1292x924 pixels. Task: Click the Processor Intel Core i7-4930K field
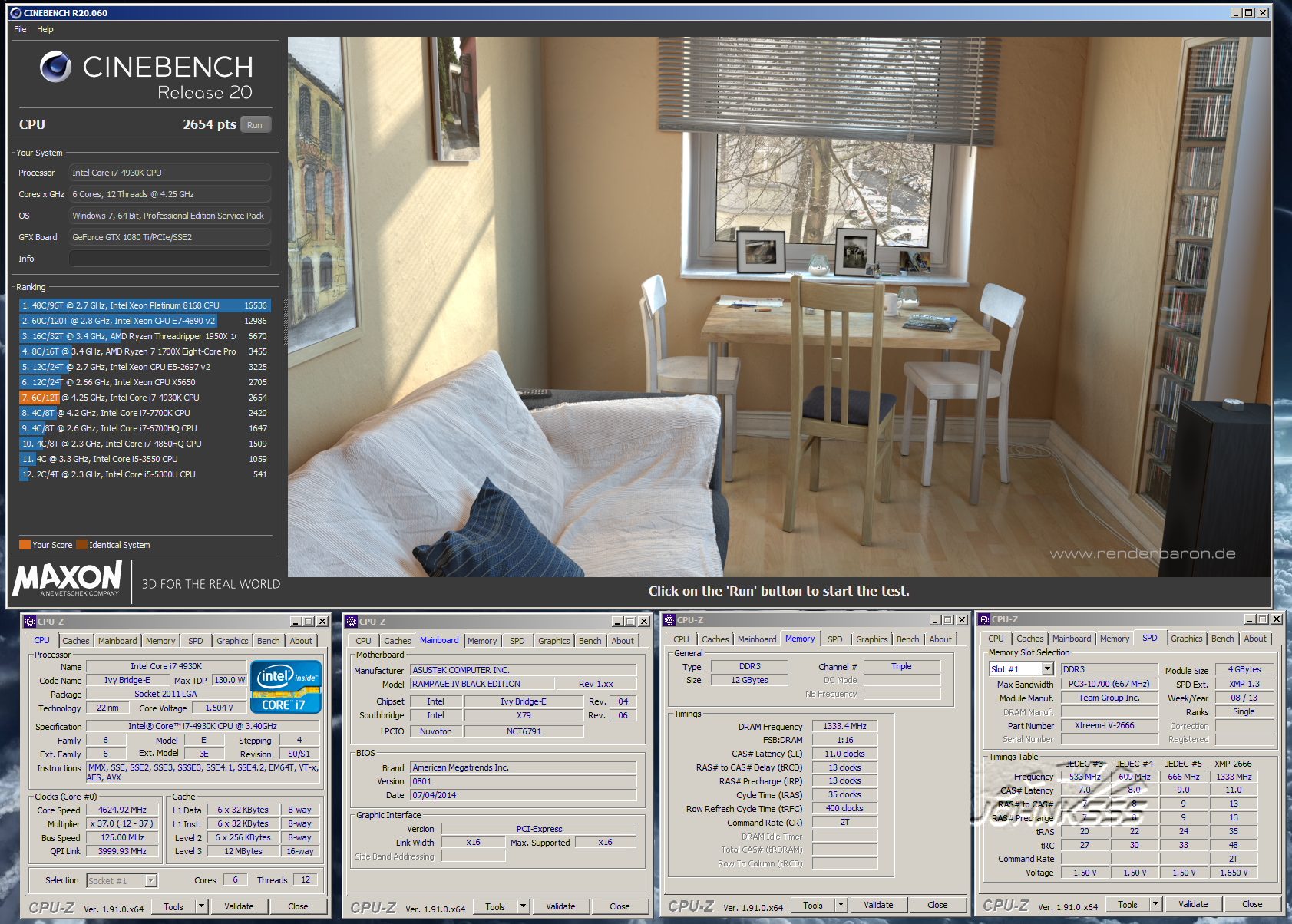pos(170,173)
